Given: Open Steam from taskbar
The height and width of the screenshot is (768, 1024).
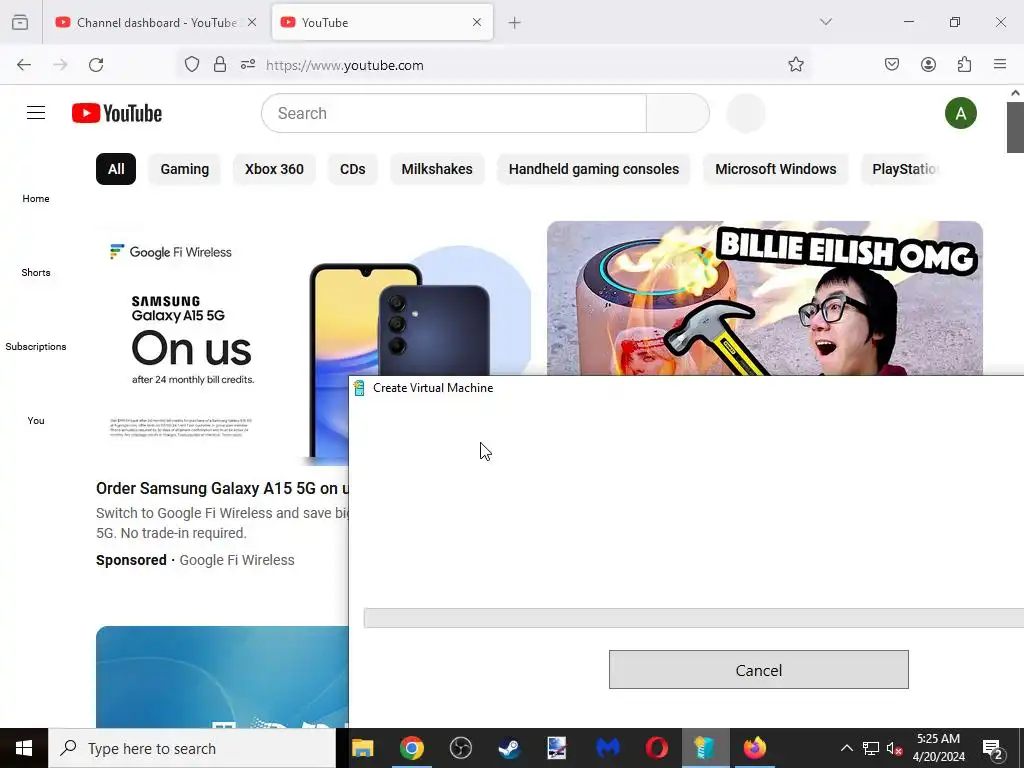Looking at the screenshot, I should [509, 748].
